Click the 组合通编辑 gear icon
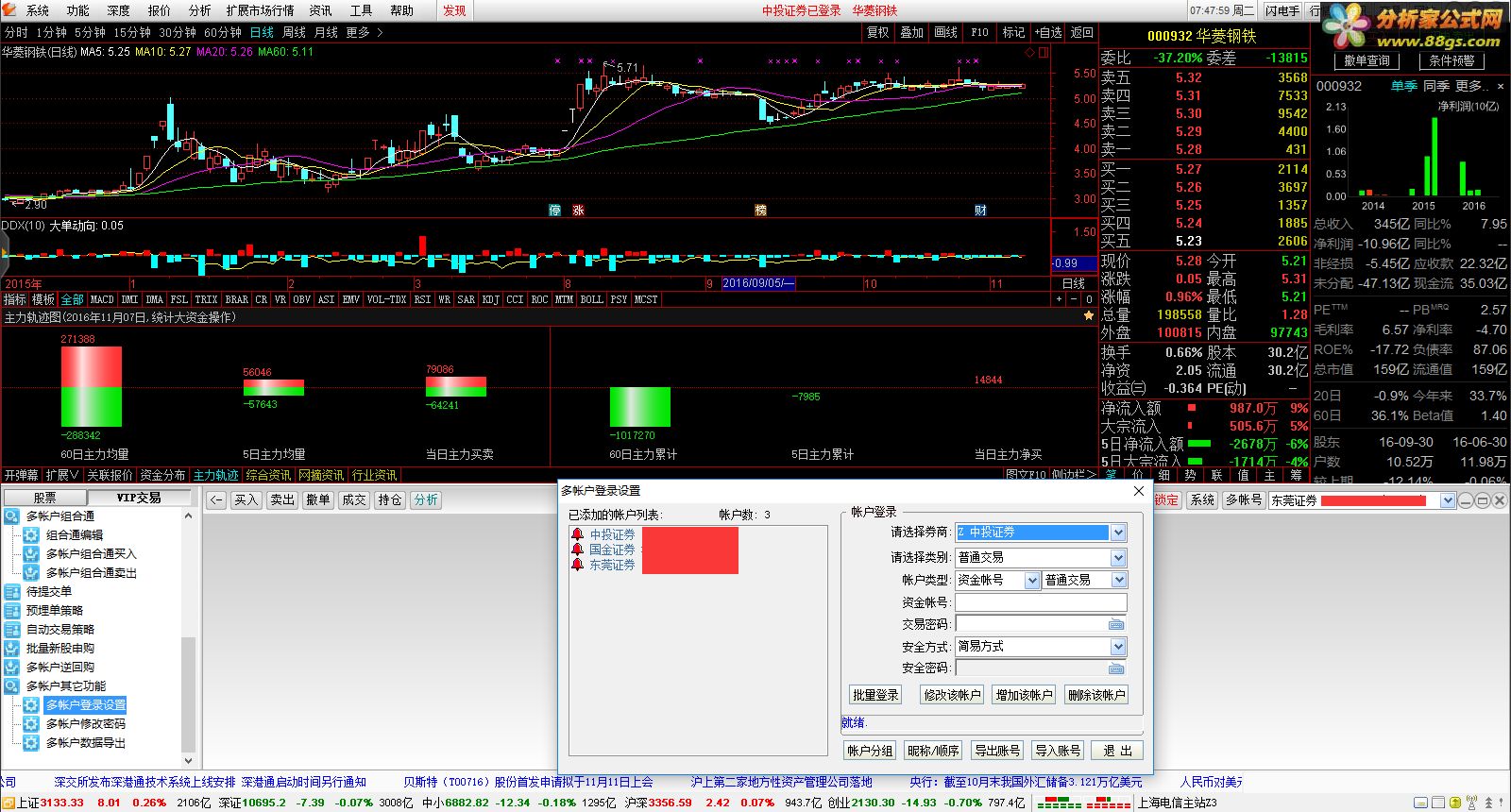1511x812 pixels. pos(31,535)
